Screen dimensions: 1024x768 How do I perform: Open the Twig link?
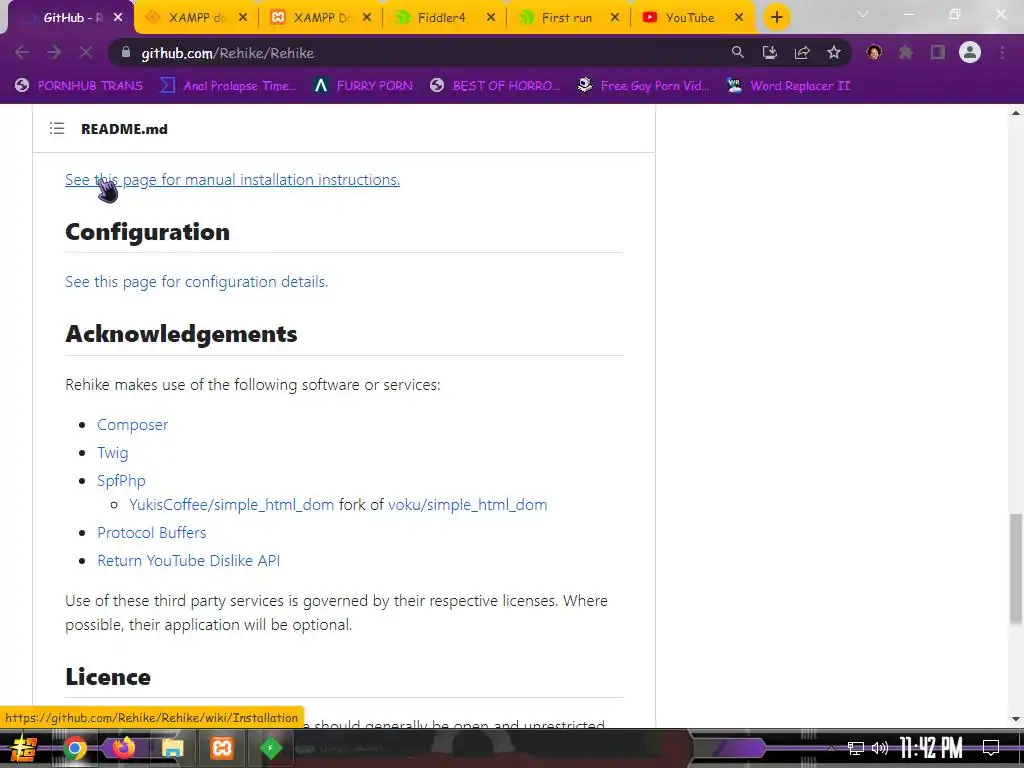click(112, 453)
